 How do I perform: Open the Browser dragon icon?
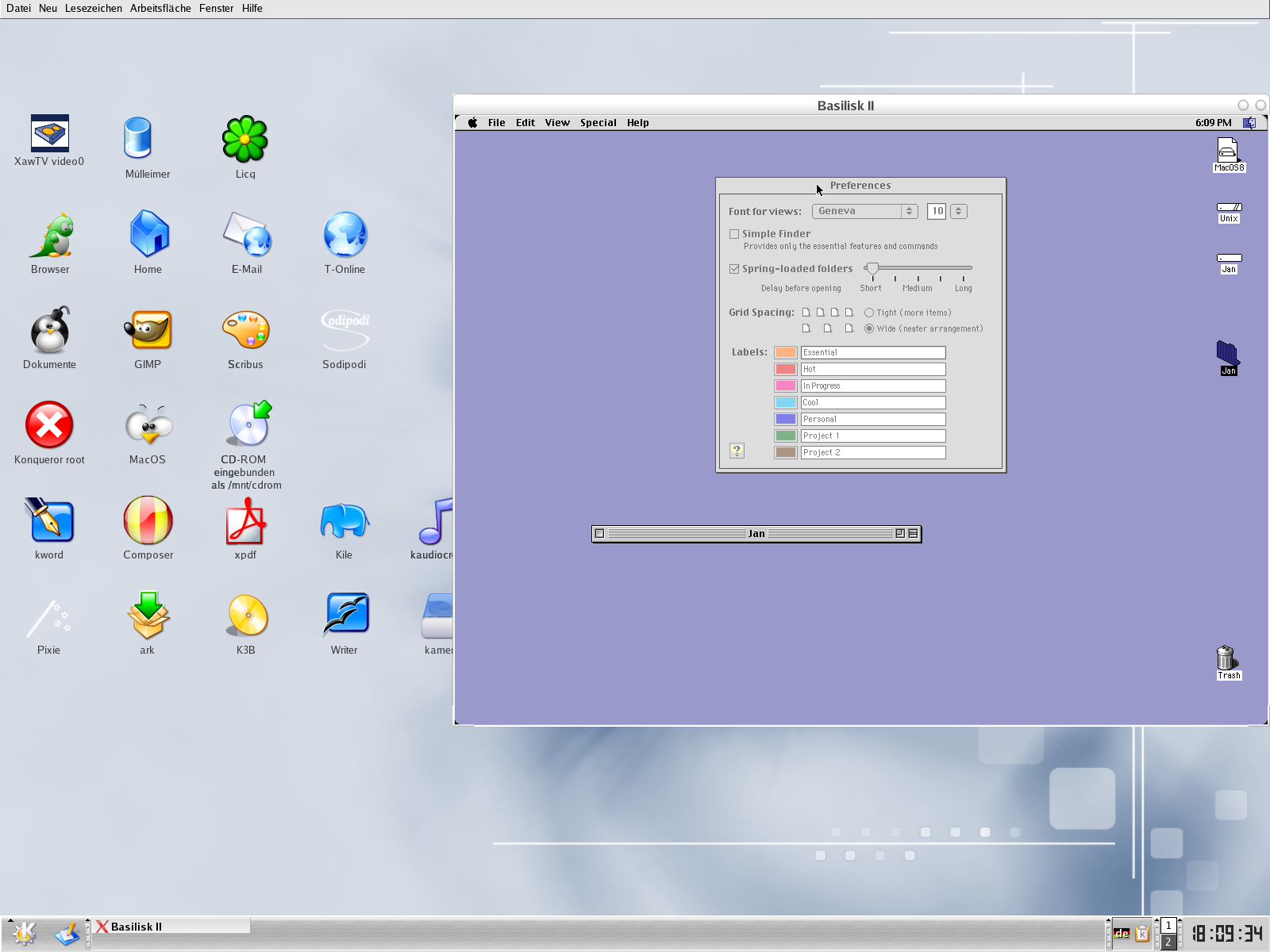pyautogui.click(x=50, y=234)
